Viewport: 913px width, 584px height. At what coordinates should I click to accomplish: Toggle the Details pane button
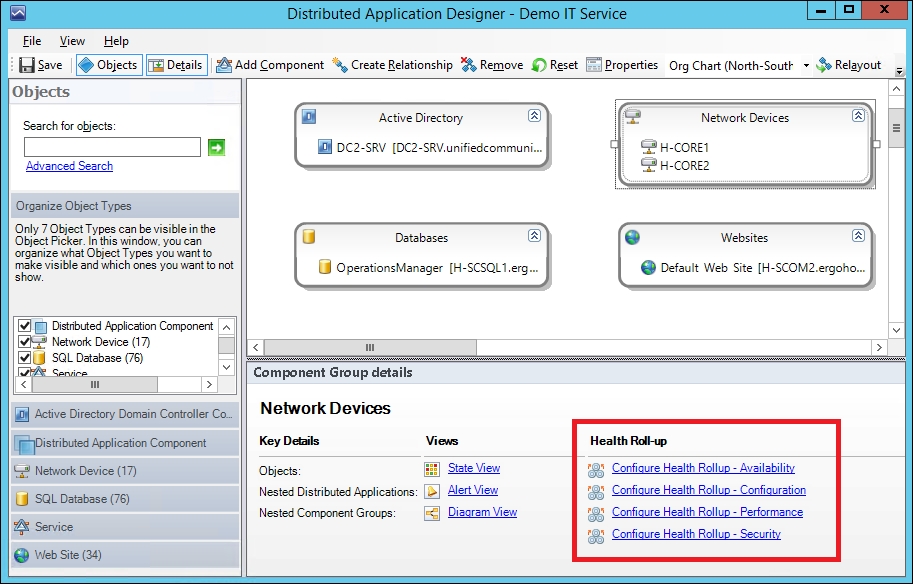click(x=176, y=65)
